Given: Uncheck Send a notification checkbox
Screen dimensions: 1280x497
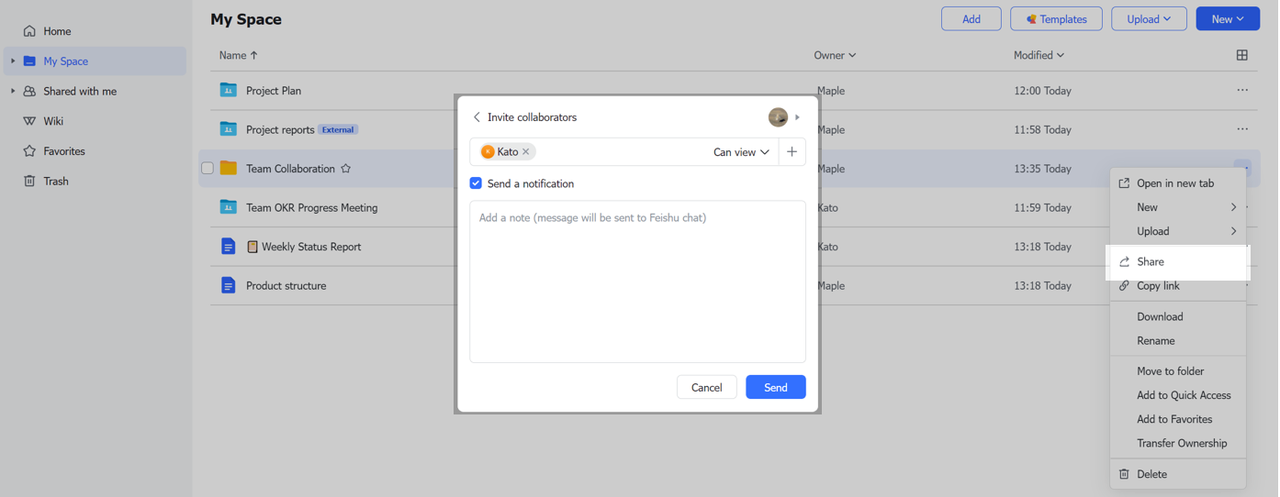Looking at the screenshot, I should [x=477, y=184].
